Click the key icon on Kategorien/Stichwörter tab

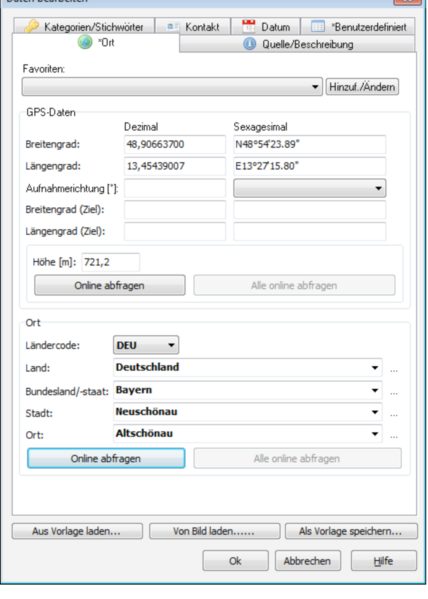[32, 27]
